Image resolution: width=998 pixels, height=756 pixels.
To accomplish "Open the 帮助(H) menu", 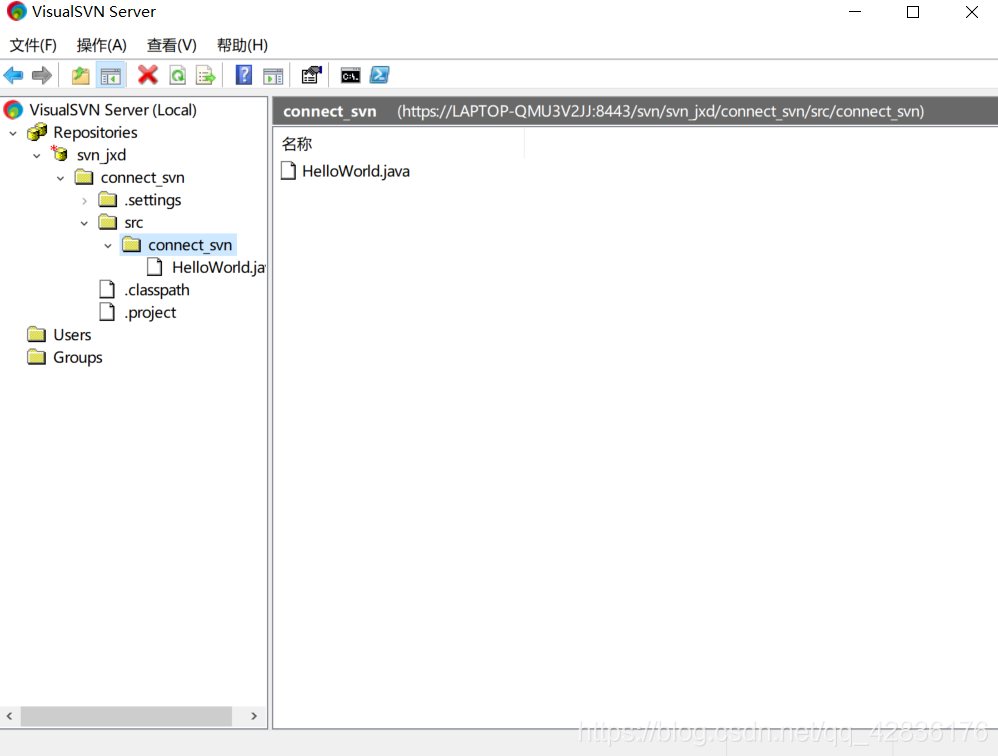I will tap(242, 45).
